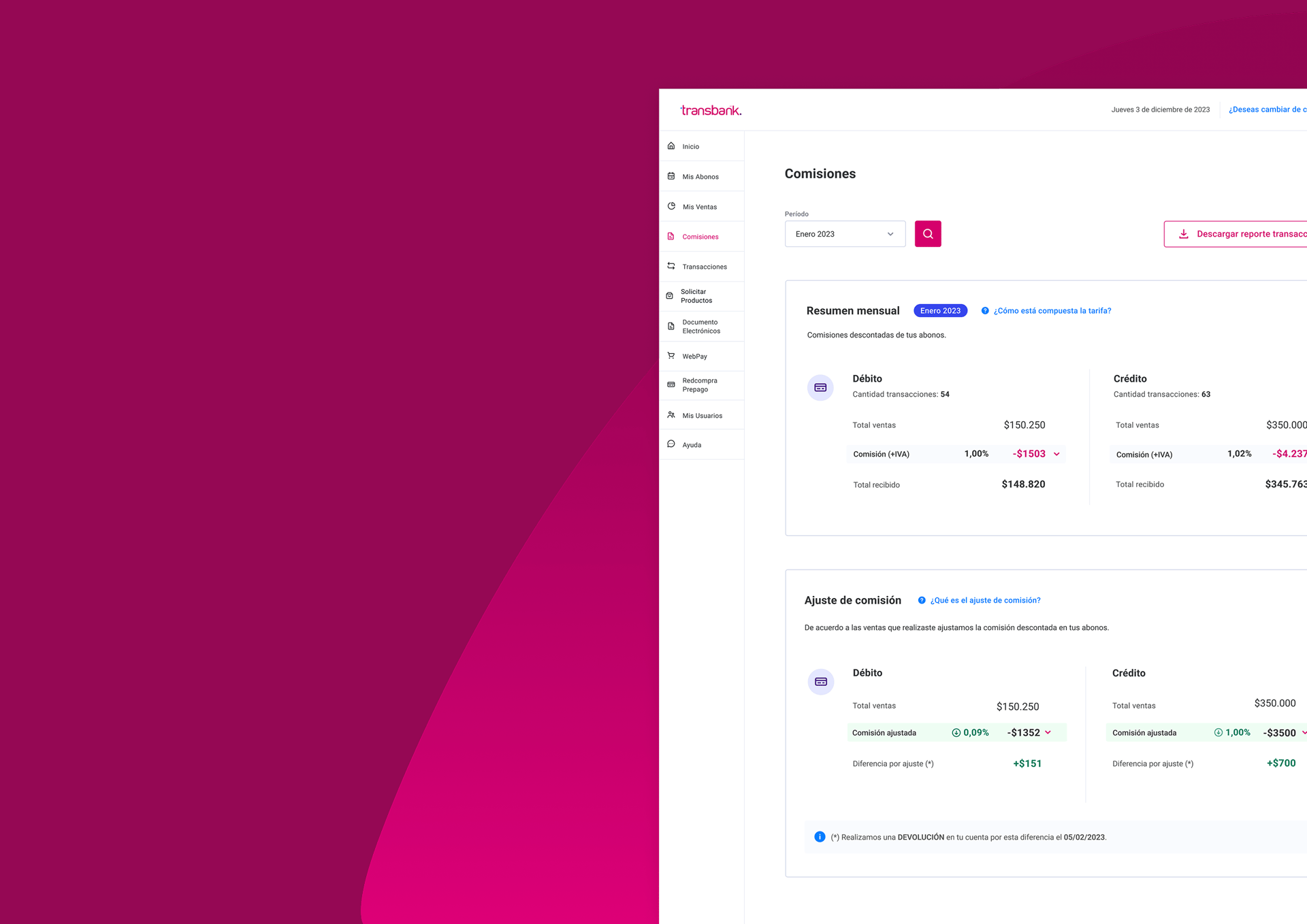Click the magenta search icon button
1307x924 pixels.
927,233
